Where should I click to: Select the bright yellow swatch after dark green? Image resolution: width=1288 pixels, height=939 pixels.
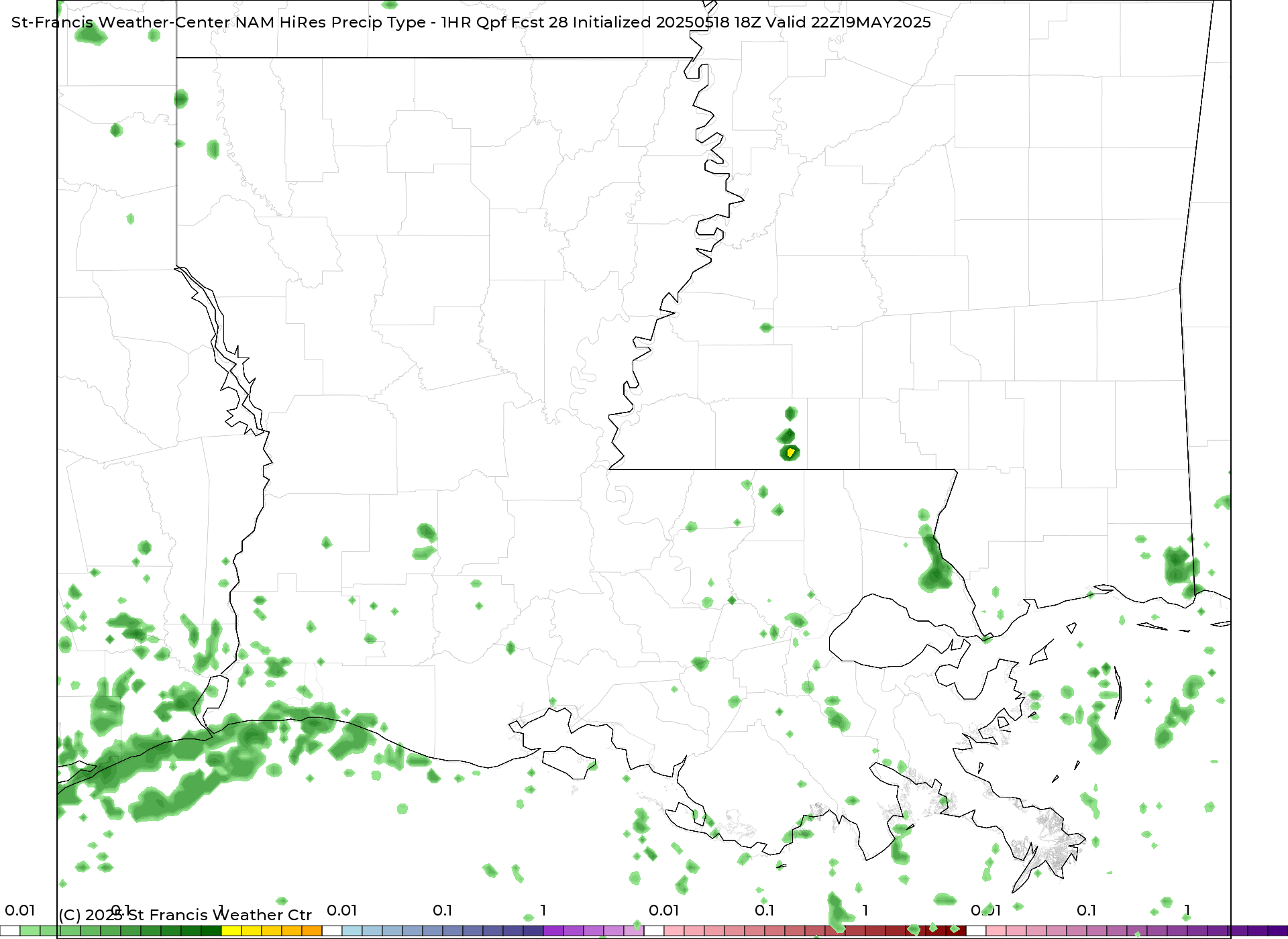[x=231, y=931]
